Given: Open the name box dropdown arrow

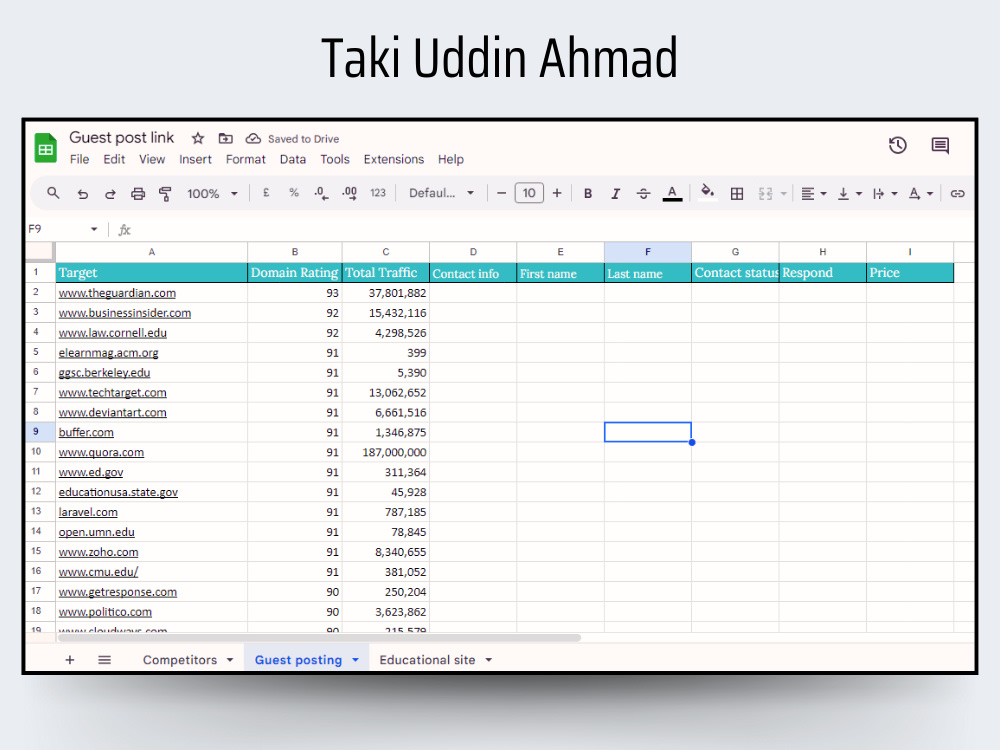Looking at the screenshot, I should pyautogui.click(x=94, y=229).
